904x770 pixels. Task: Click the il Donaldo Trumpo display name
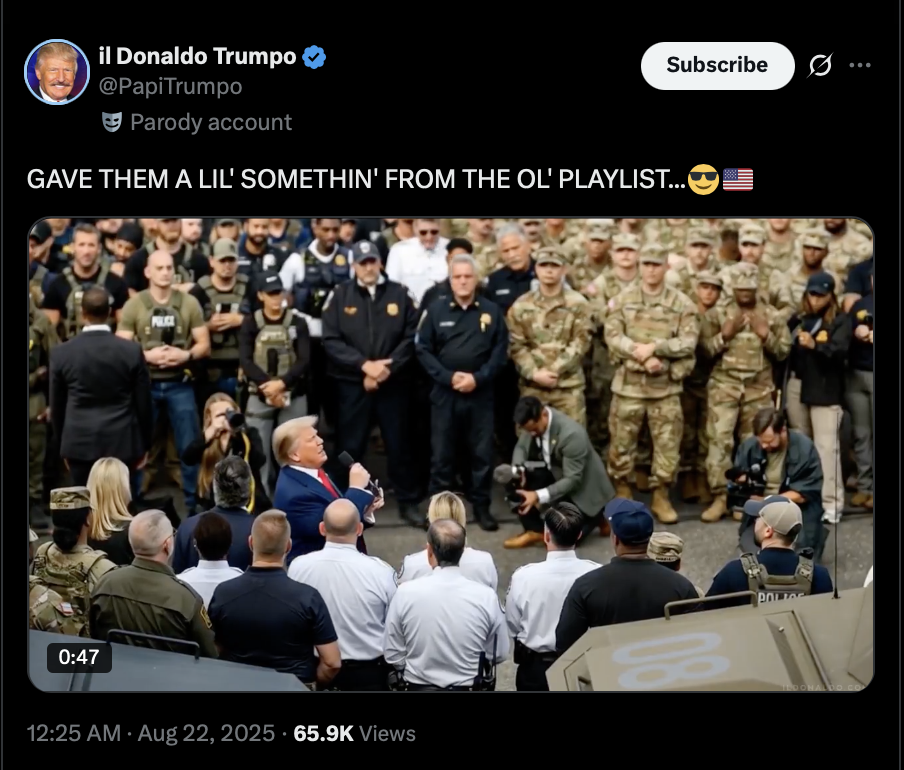click(x=197, y=56)
